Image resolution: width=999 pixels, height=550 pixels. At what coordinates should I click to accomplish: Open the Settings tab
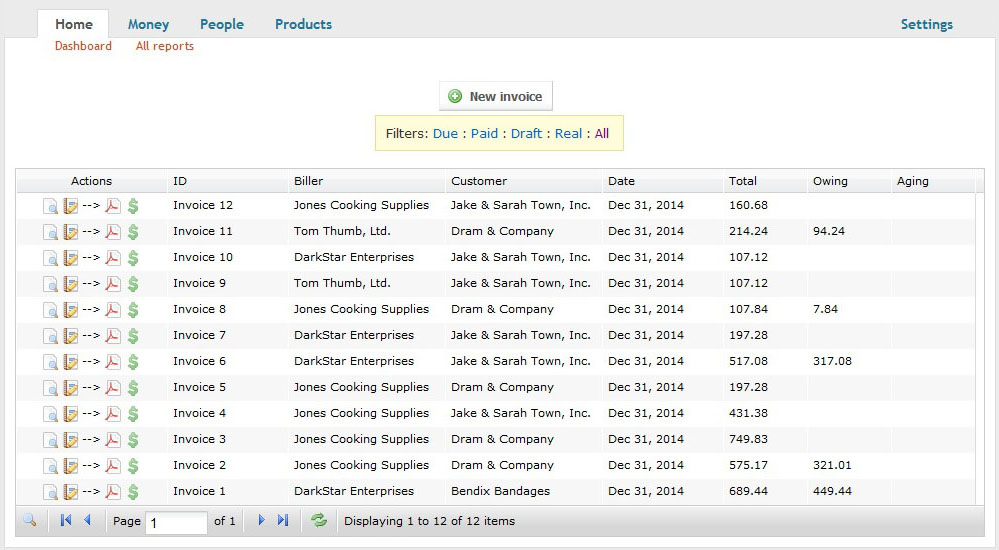[x=926, y=24]
